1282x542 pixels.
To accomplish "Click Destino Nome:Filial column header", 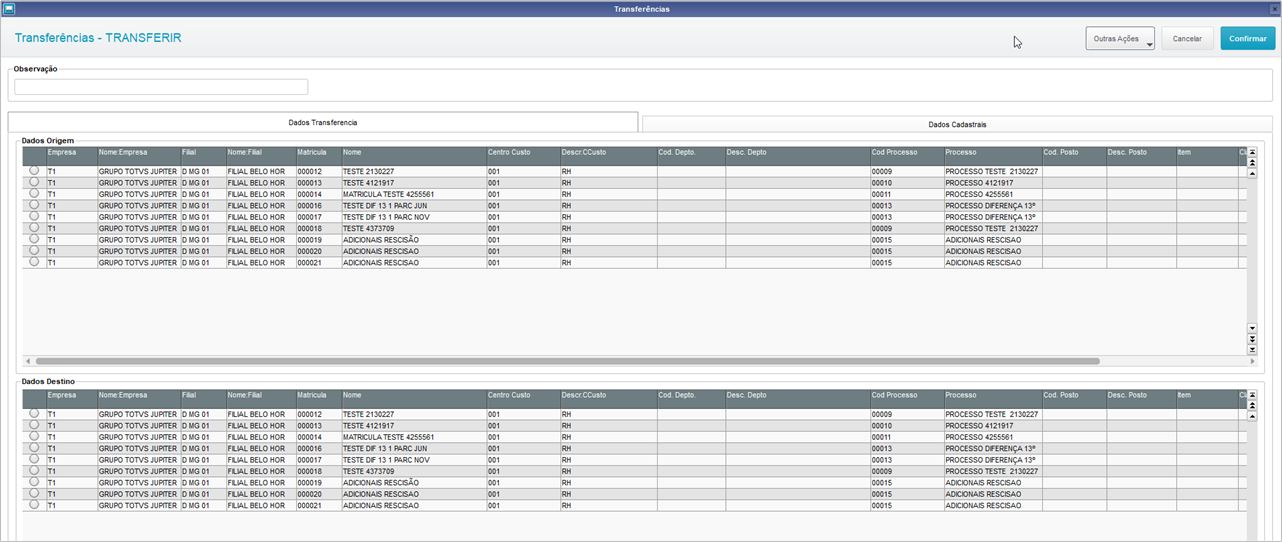I will 260,399.
